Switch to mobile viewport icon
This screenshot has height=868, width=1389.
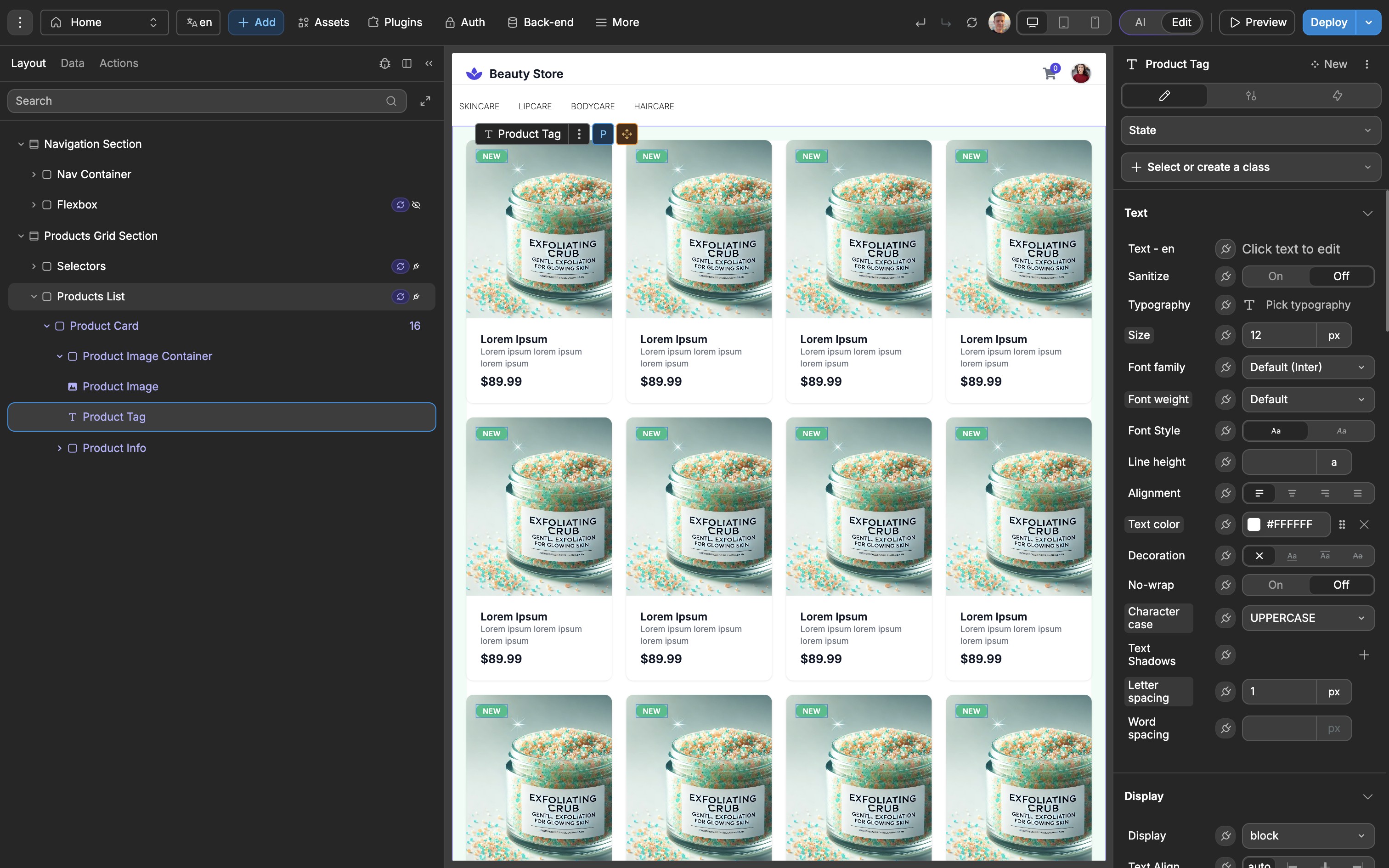(x=1095, y=23)
